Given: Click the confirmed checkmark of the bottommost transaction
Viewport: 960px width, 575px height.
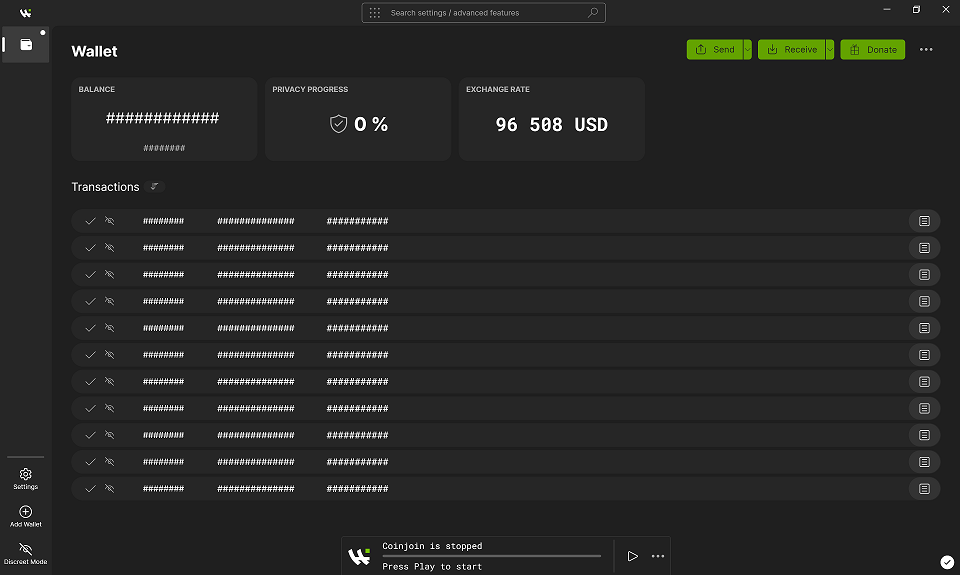Looking at the screenshot, I should pyautogui.click(x=90, y=489).
